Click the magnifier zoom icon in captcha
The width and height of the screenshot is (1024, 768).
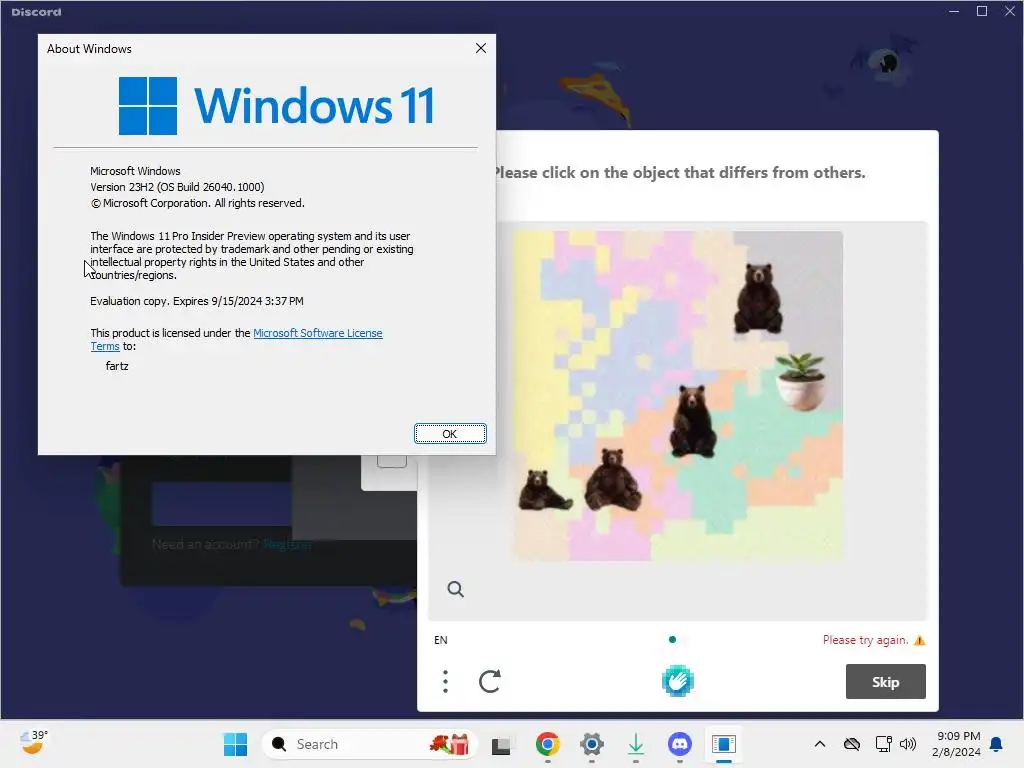[455, 590]
